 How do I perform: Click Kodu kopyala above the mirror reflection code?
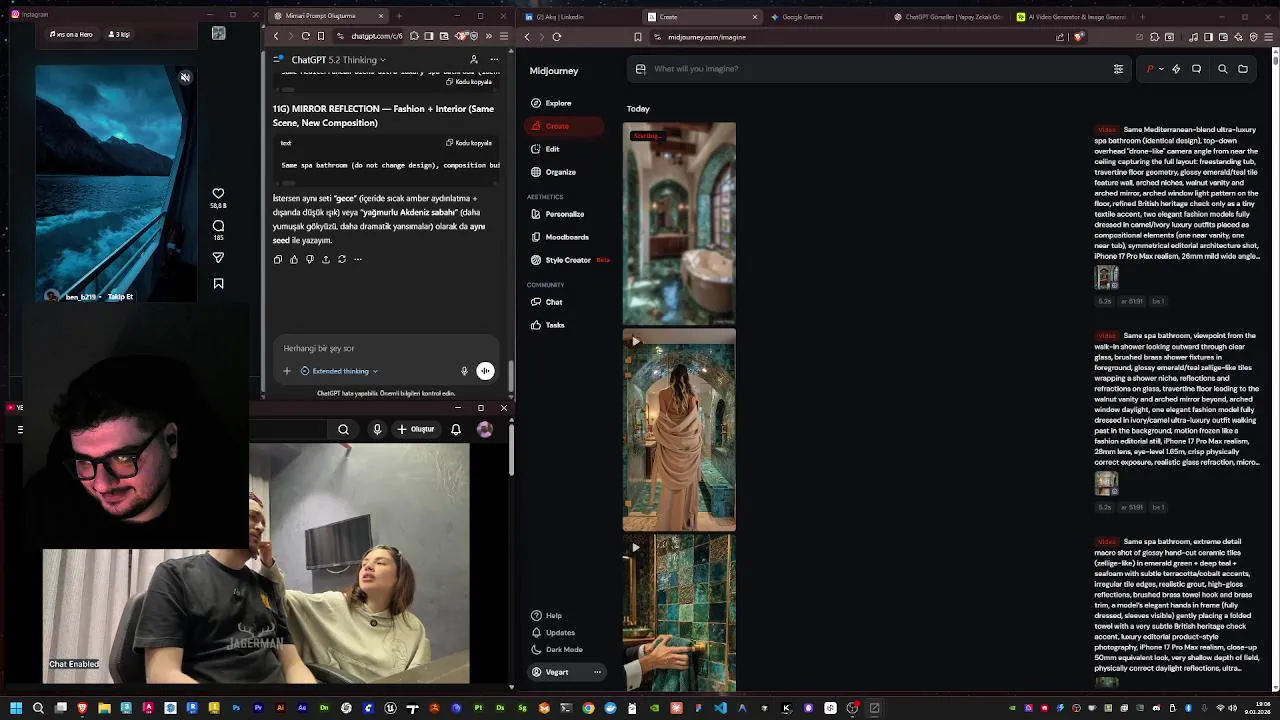469,143
